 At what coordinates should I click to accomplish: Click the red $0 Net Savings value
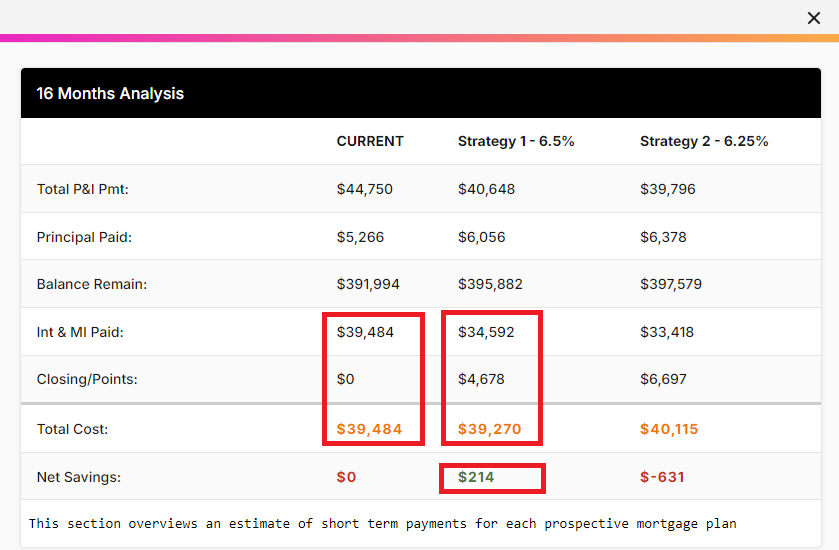pyautogui.click(x=346, y=477)
